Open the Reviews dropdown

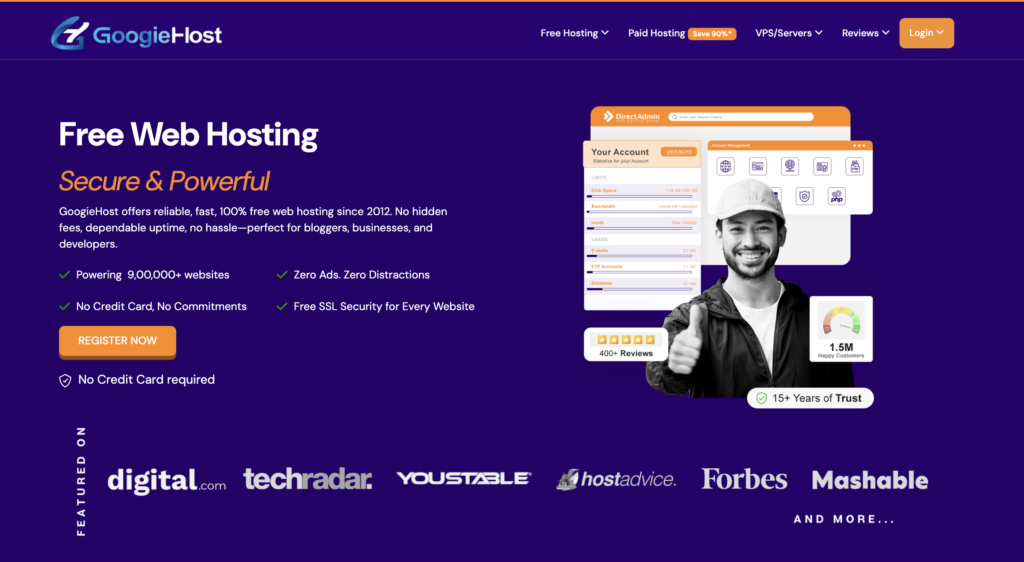pyautogui.click(x=865, y=33)
